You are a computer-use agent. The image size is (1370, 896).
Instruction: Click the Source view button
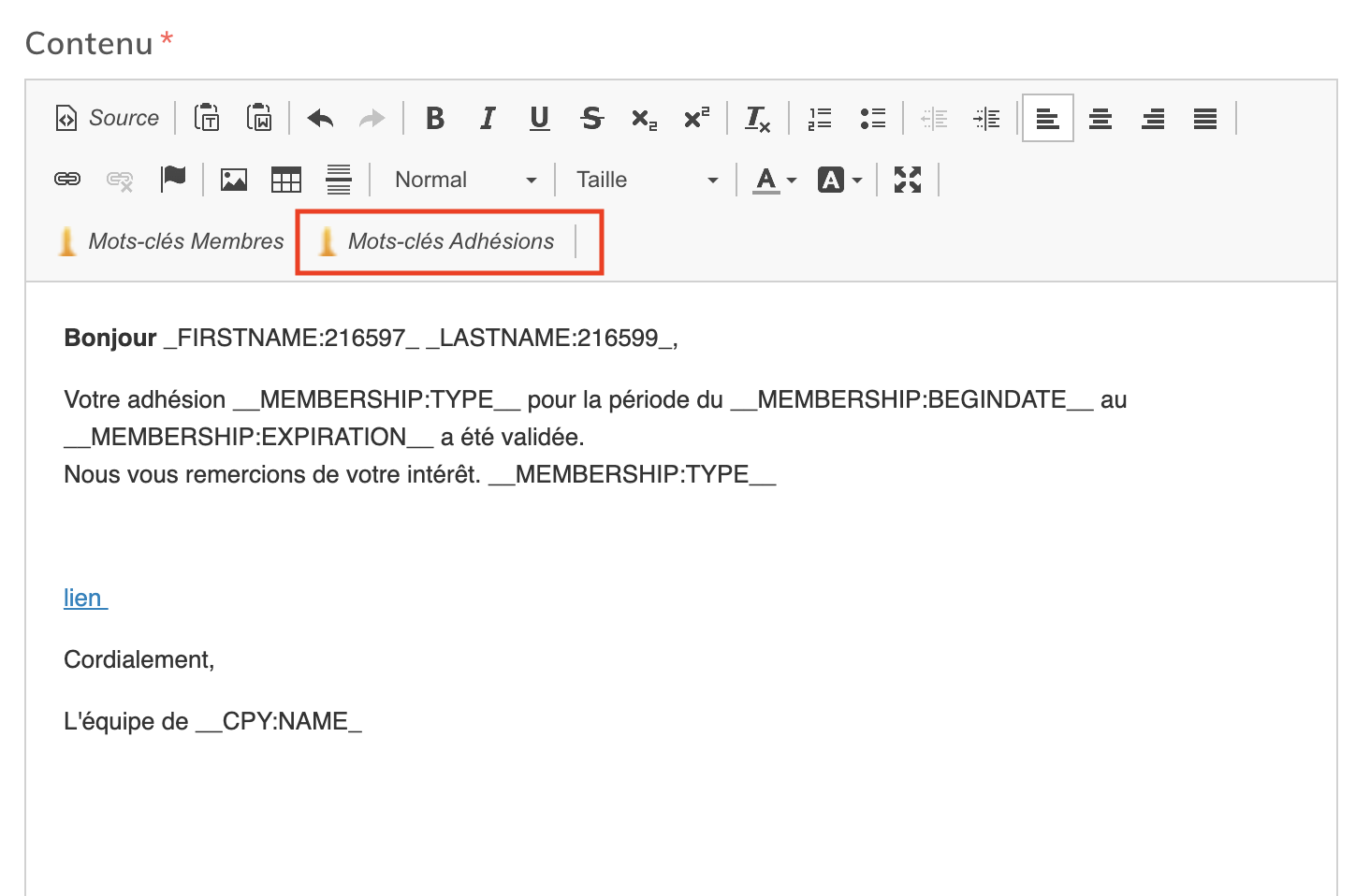pyautogui.click(x=108, y=119)
